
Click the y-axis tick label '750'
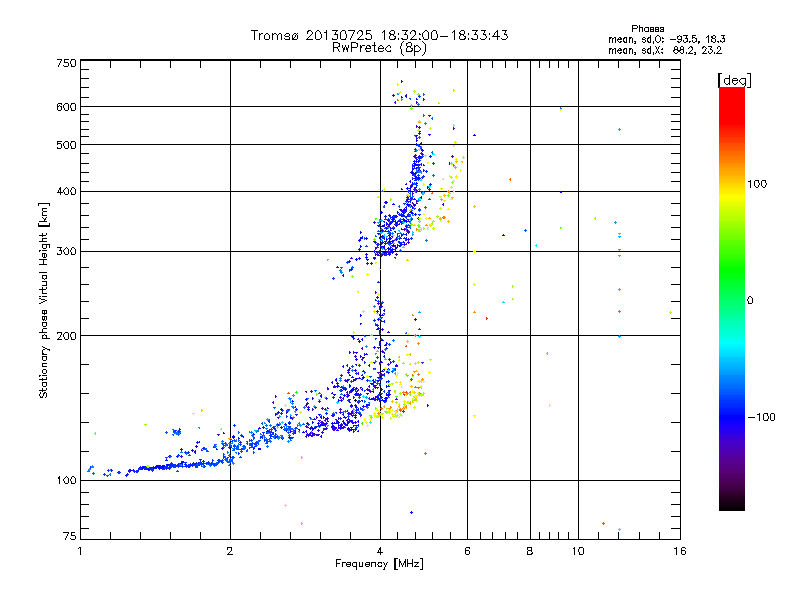pos(66,63)
